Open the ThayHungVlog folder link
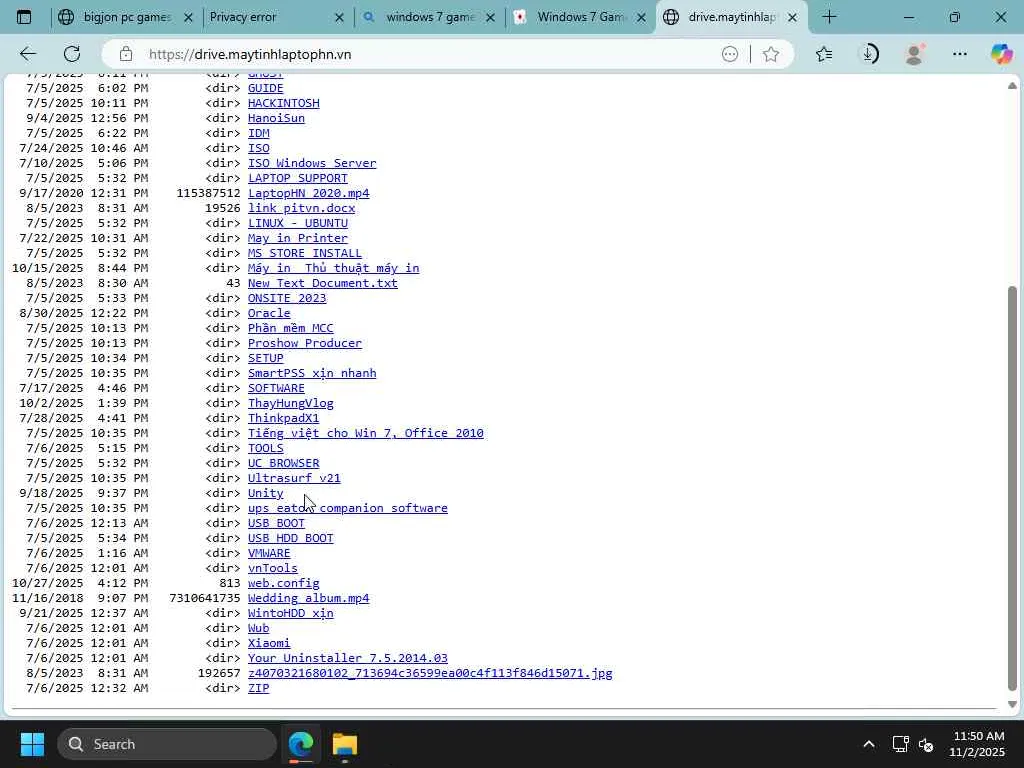The width and height of the screenshot is (1024, 768). [x=291, y=404]
